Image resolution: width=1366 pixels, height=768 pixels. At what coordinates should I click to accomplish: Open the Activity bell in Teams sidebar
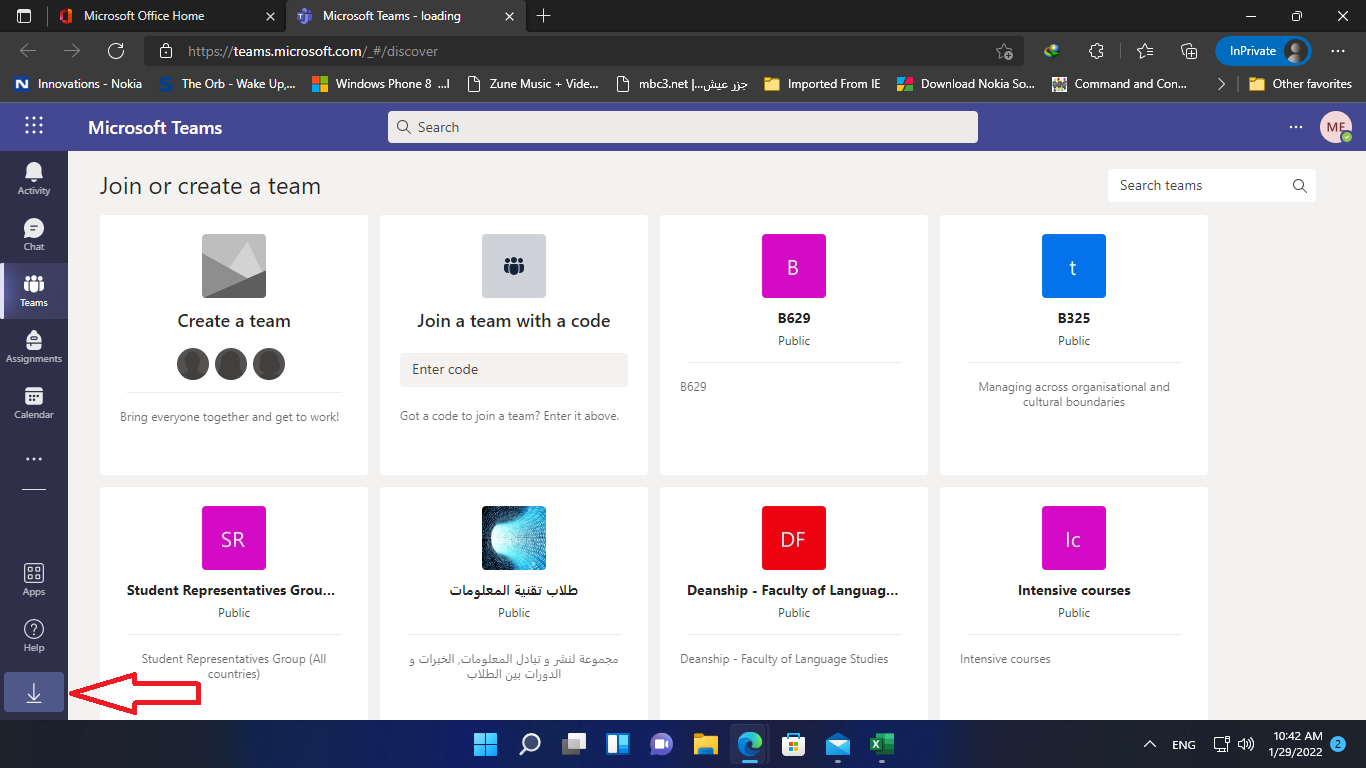click(x=34, y=178)
